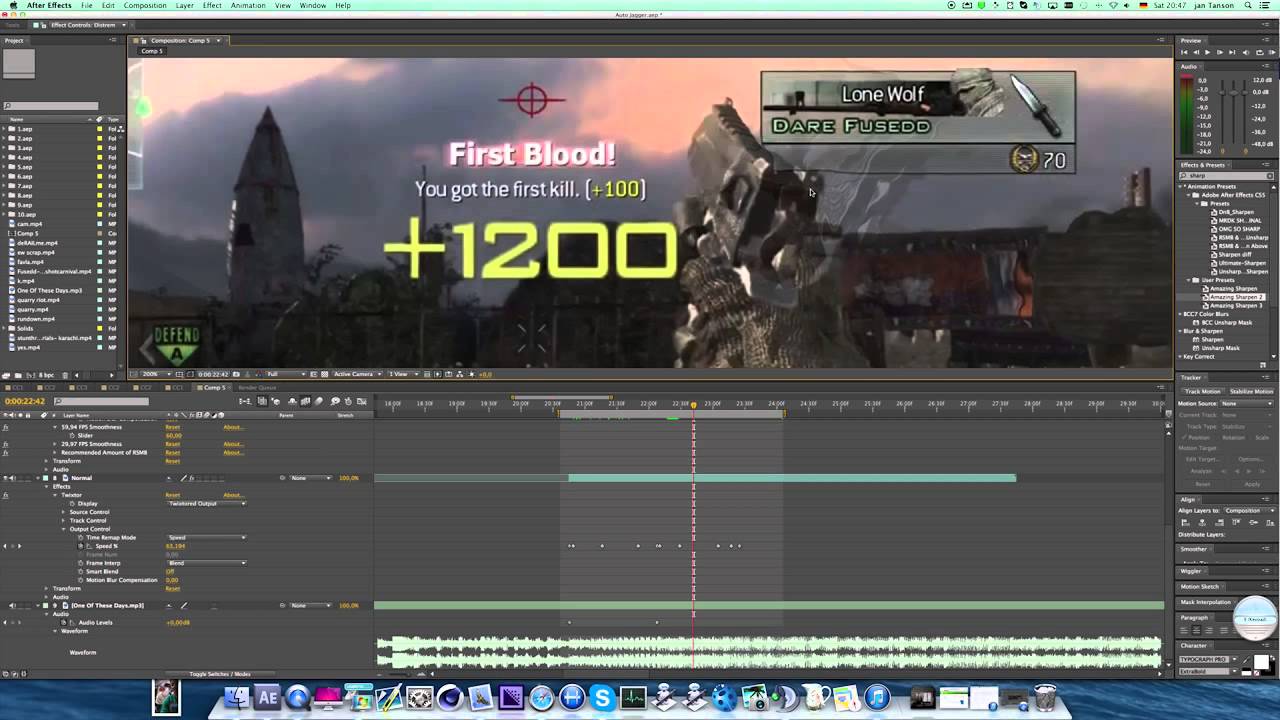Click the Auto-keyframe stopwatch icon in timeline
Viewport: 1280px width, 720px height.
[x=348, y=401]
